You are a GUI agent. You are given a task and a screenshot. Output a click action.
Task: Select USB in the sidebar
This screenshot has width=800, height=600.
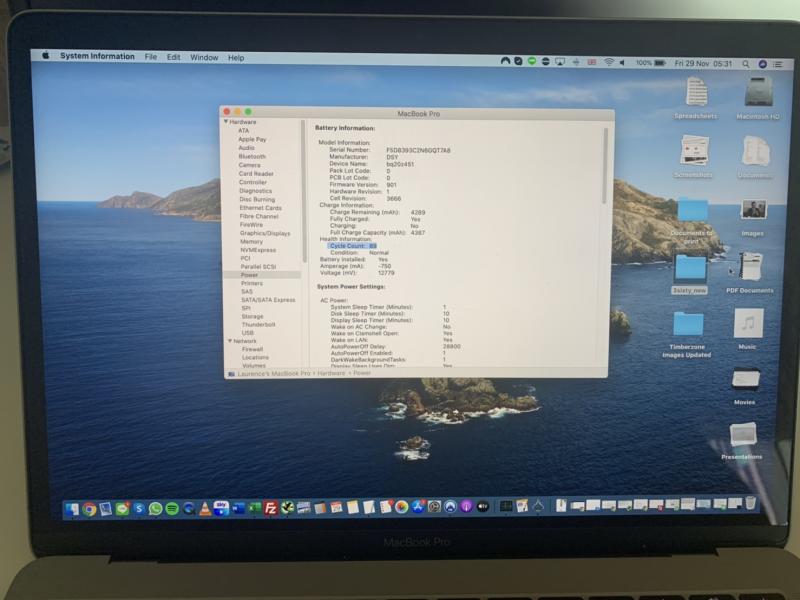click(x=247, y=333)
